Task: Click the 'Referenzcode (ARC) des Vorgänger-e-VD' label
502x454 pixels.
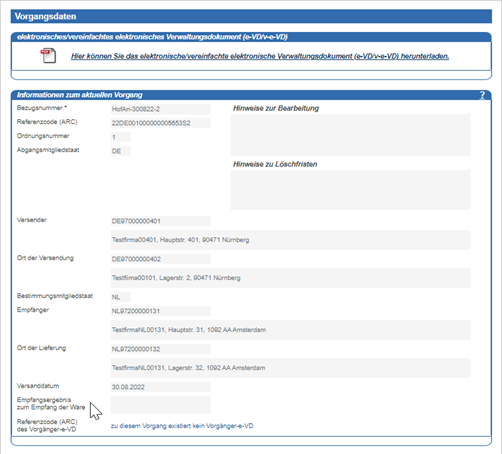Action: tap(47, 425)
